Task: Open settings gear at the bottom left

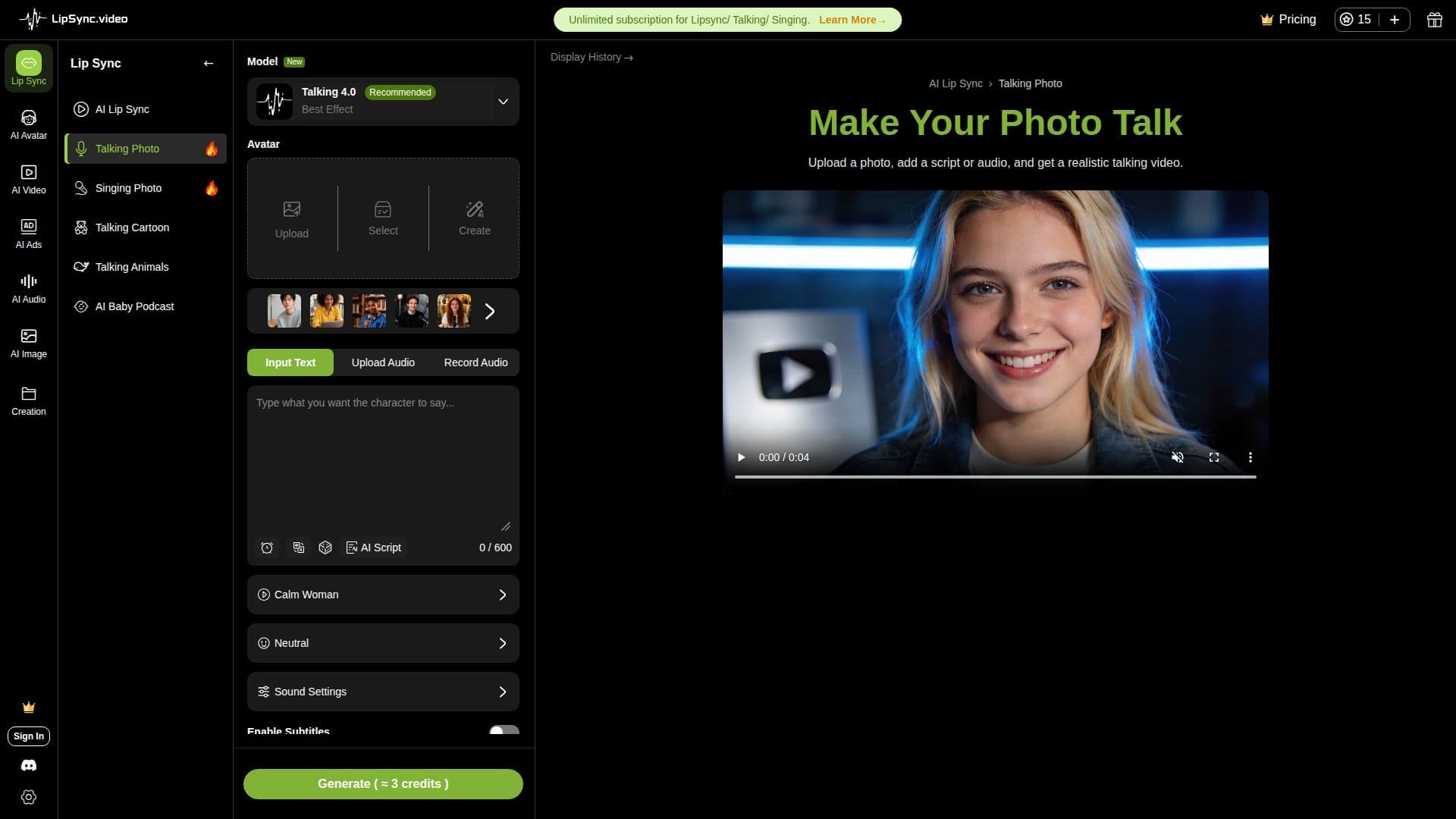Action: (x=29, y=797)
